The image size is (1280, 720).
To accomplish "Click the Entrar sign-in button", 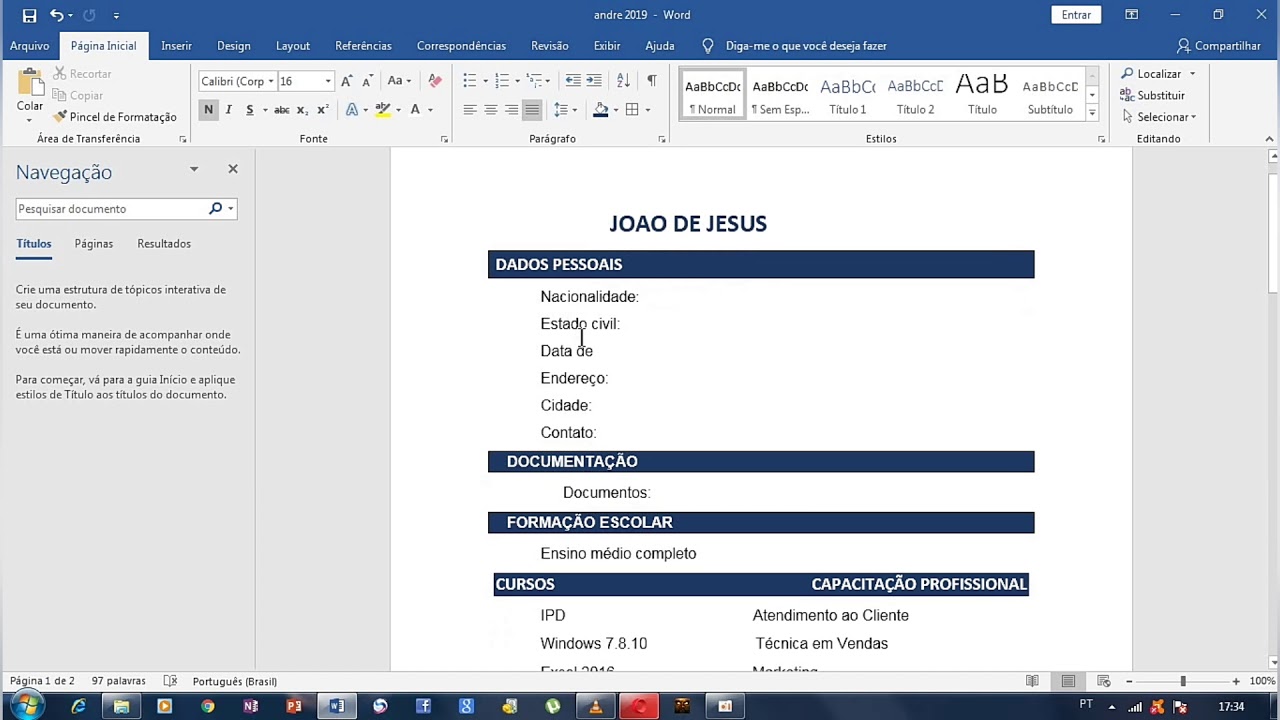I will pyautogui.click(x=1076, y=15).
